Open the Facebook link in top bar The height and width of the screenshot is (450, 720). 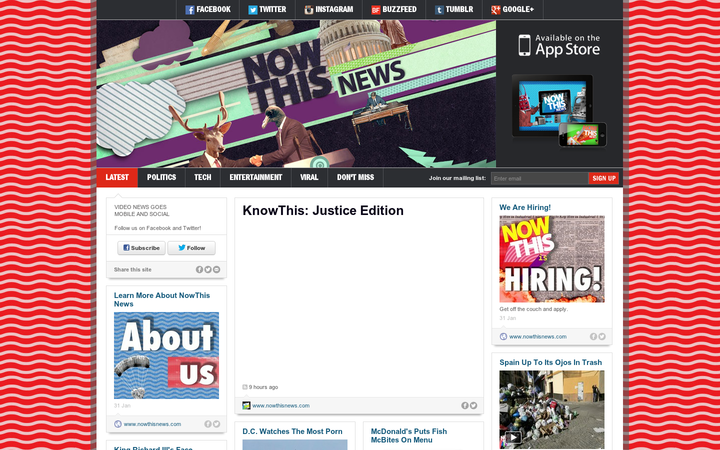(x=208, y=9)
